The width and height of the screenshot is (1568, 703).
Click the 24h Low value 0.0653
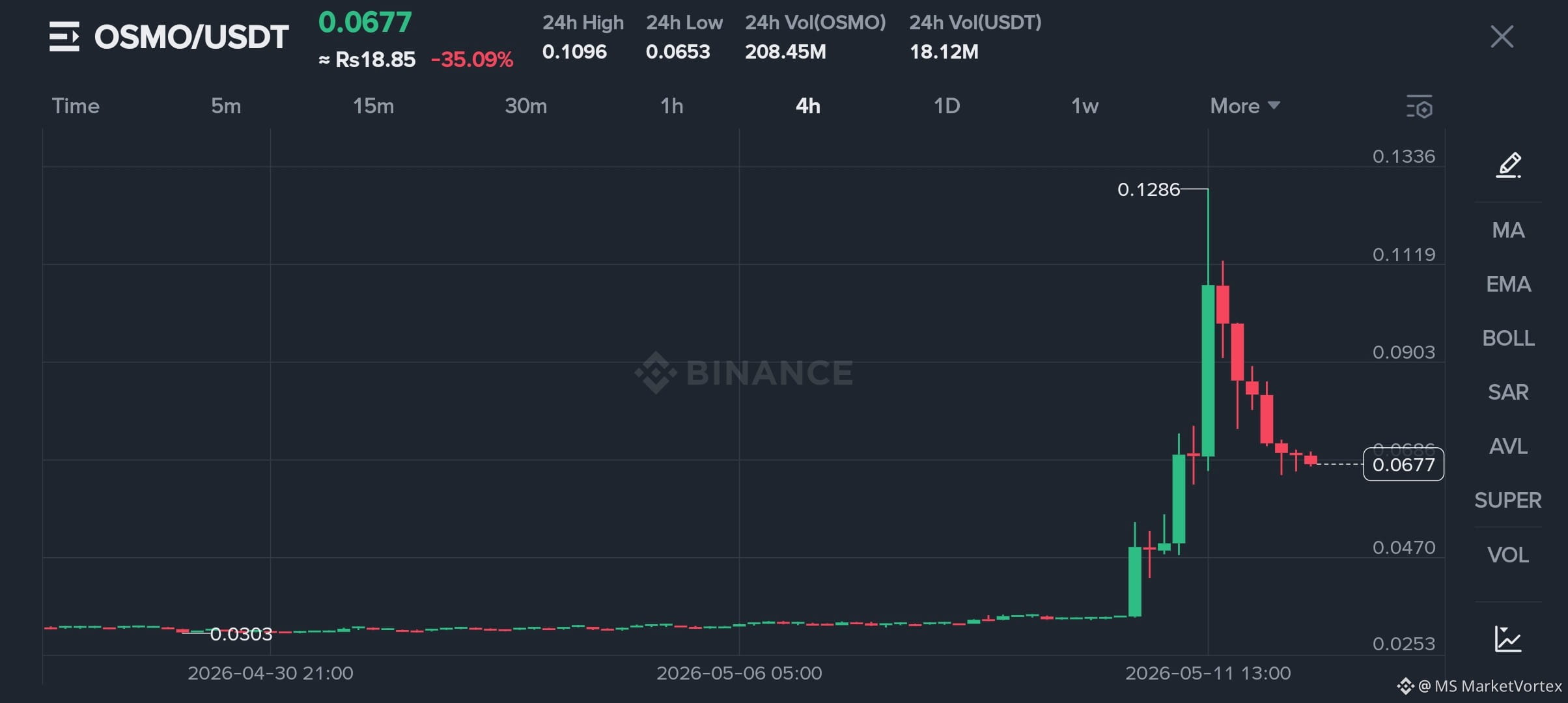678,52
